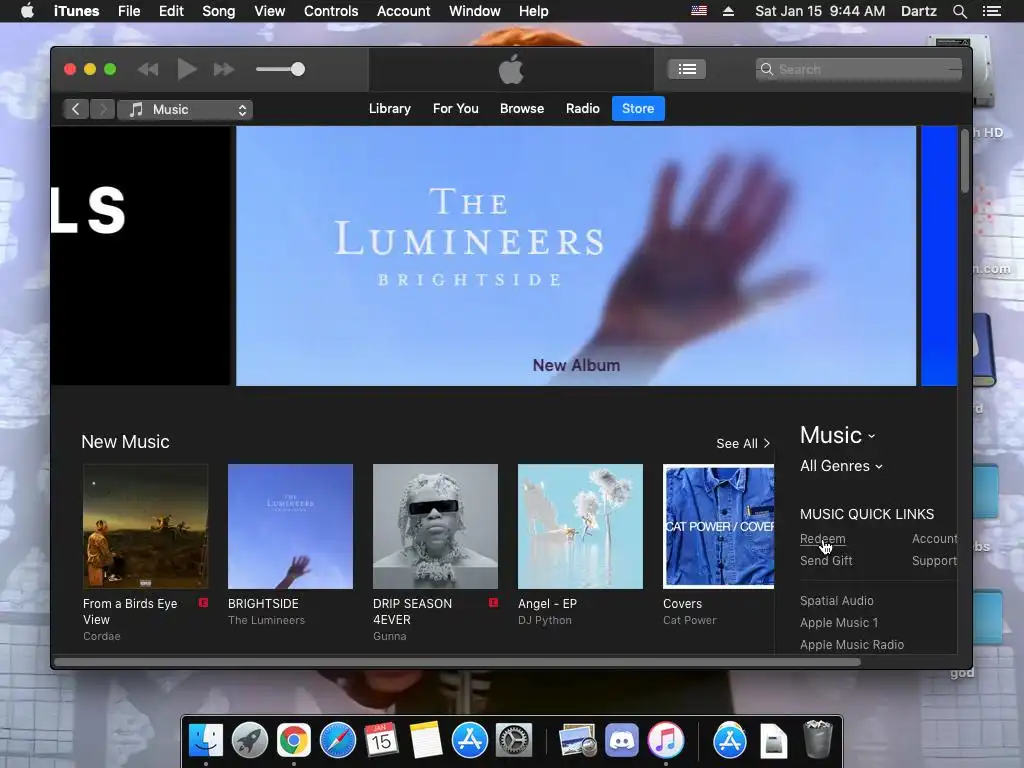1024x768 pixels.
Task: Open the Account menu in menu bar
Action: click(403, 11)
